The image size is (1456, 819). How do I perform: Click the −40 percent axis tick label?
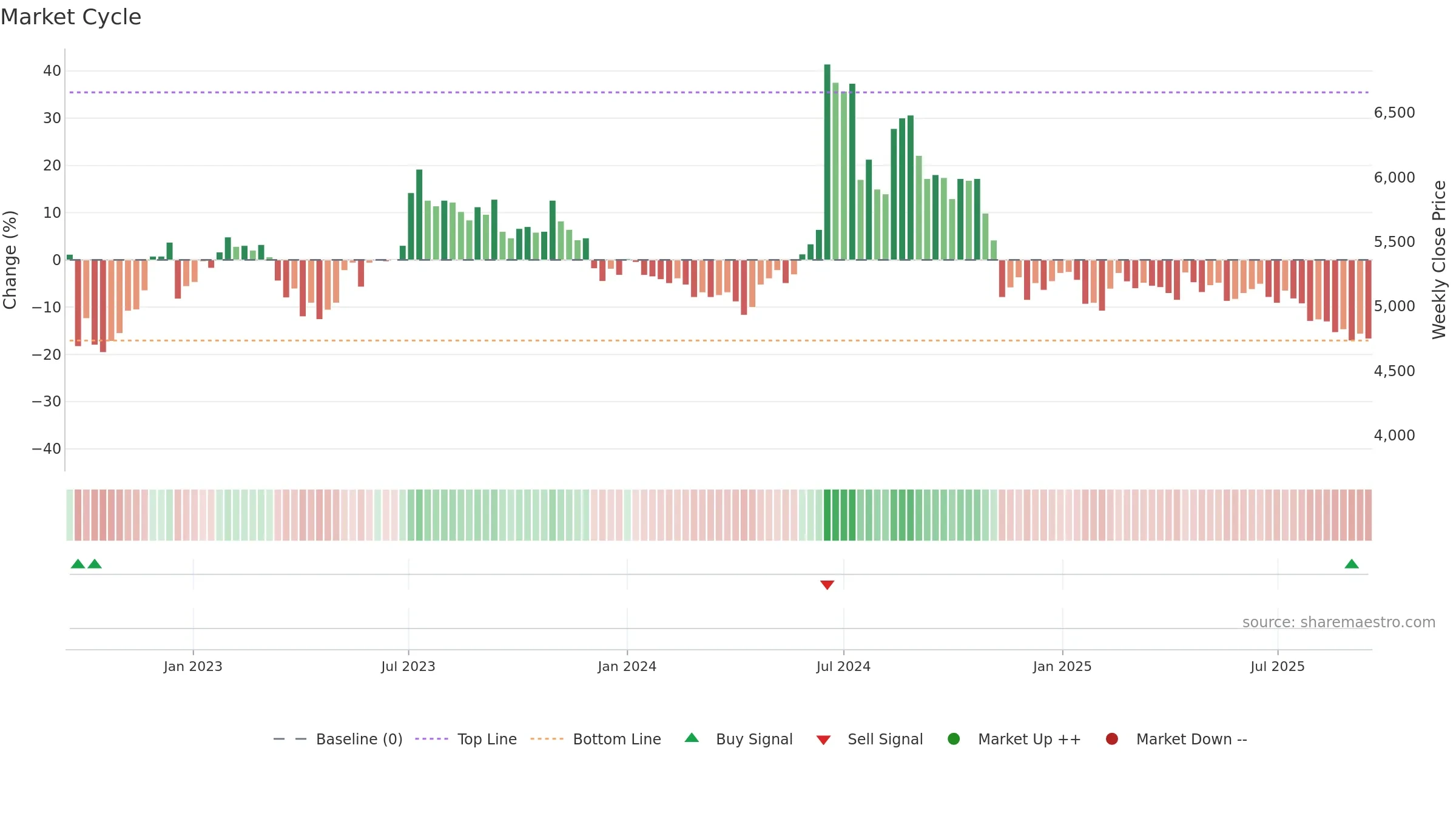(47, 449)
